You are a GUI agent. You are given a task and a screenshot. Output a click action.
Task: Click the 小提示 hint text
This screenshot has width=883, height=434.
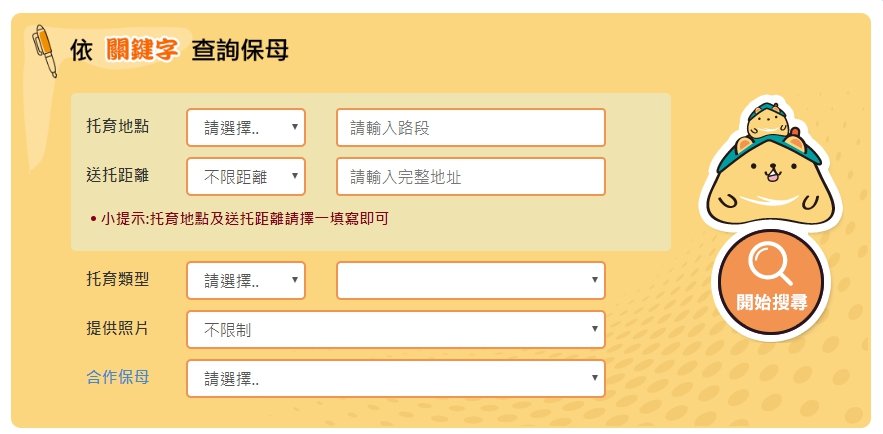(239, 219)
